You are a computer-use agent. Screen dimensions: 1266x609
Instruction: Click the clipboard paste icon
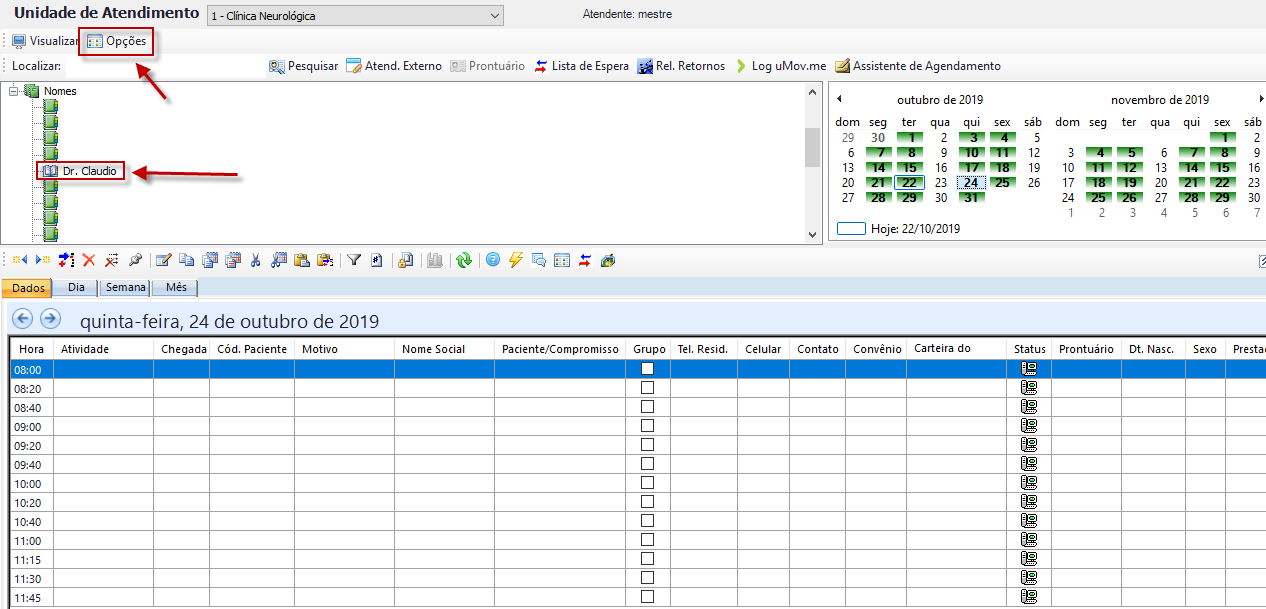[x=301, y=260]
